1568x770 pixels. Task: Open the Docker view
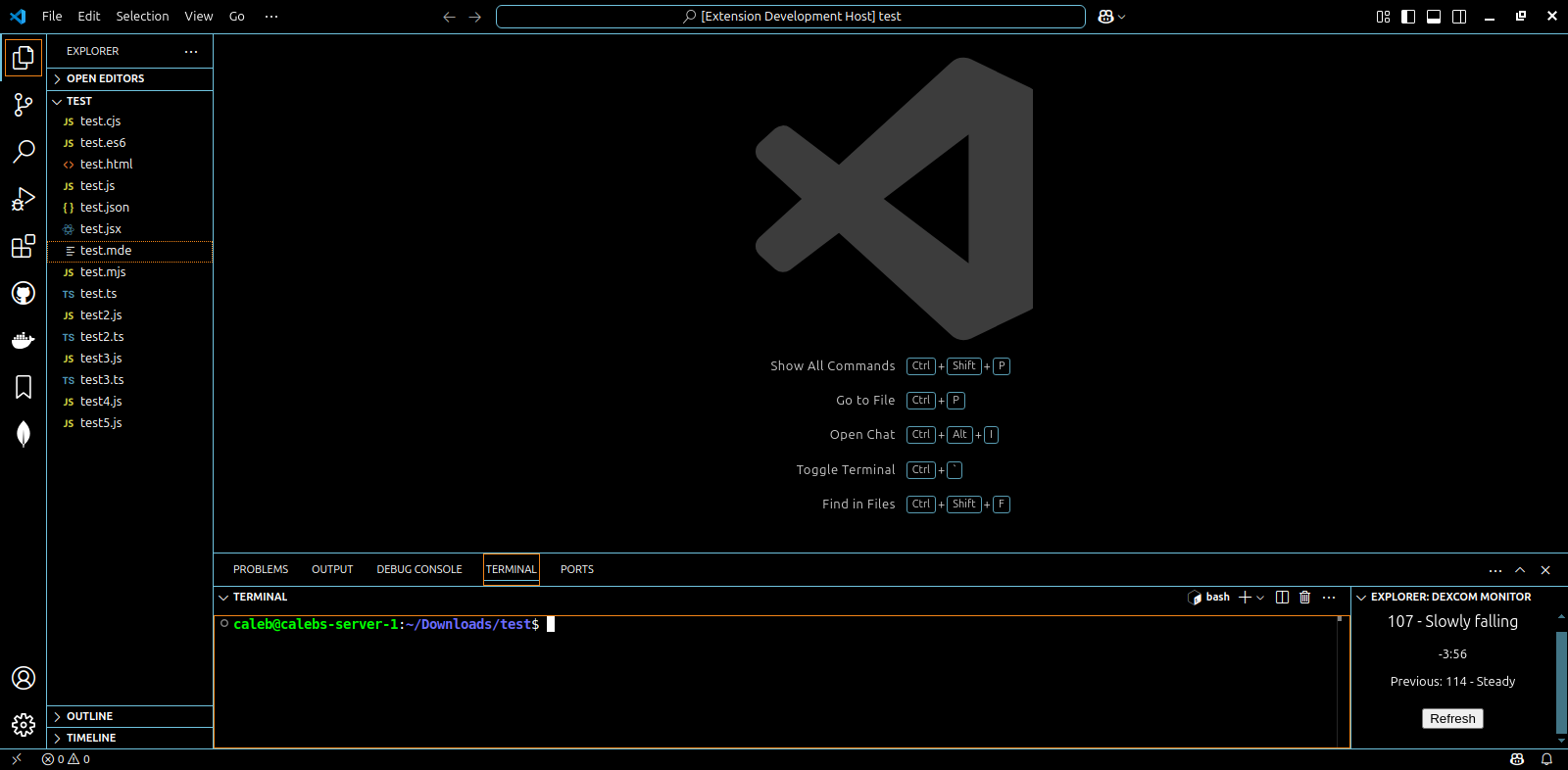coord(24,340)
